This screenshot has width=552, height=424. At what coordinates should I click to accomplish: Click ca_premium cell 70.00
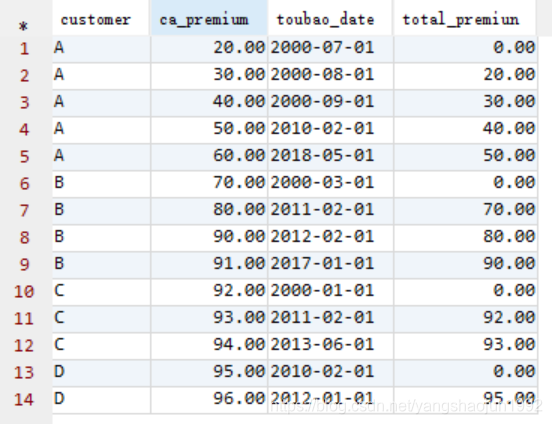pos(209,184)
